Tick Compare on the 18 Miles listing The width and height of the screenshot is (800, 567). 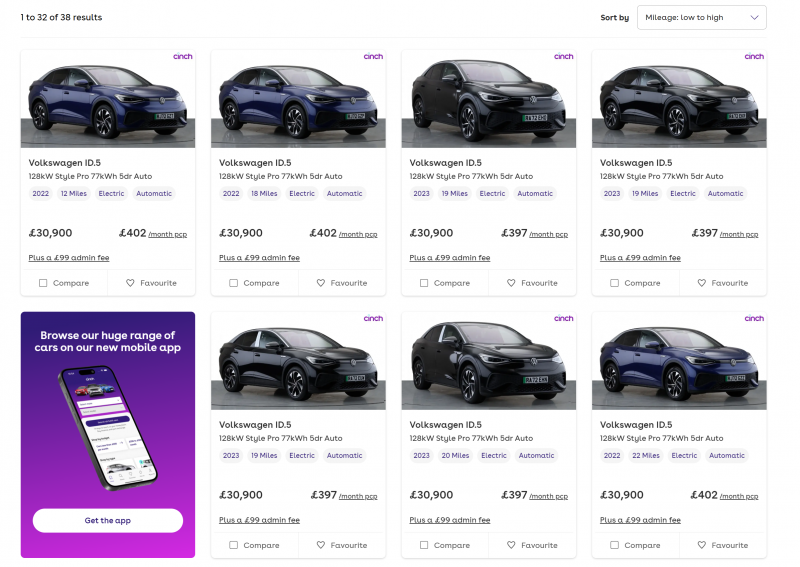click(x=233, y=283)
